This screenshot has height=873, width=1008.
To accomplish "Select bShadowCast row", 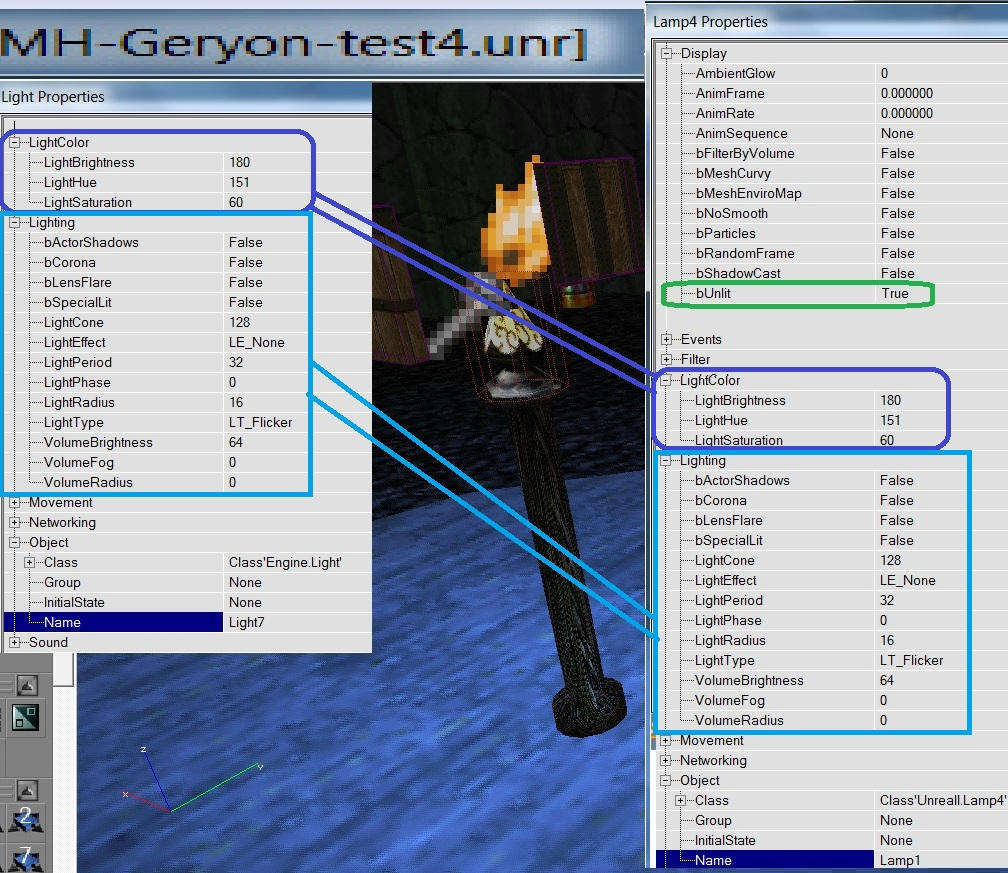I will click(x=836, y=273).
